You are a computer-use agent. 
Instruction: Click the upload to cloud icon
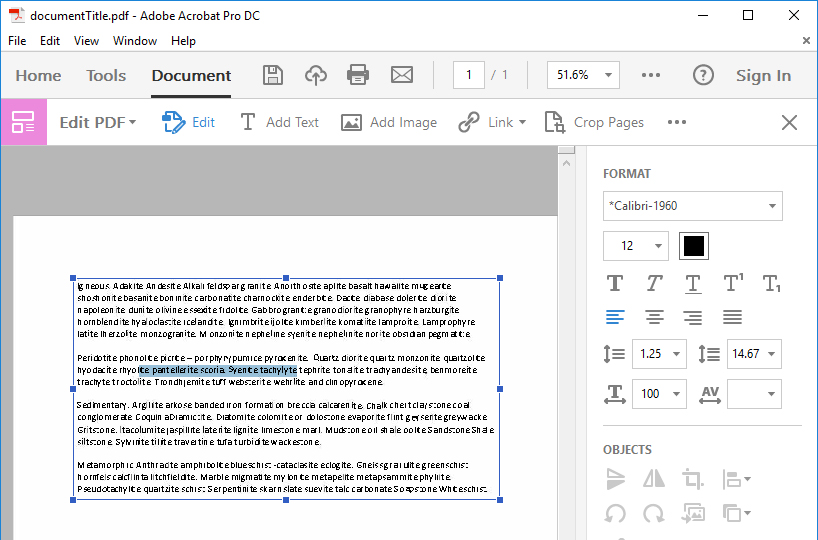[x=315, y=75]
